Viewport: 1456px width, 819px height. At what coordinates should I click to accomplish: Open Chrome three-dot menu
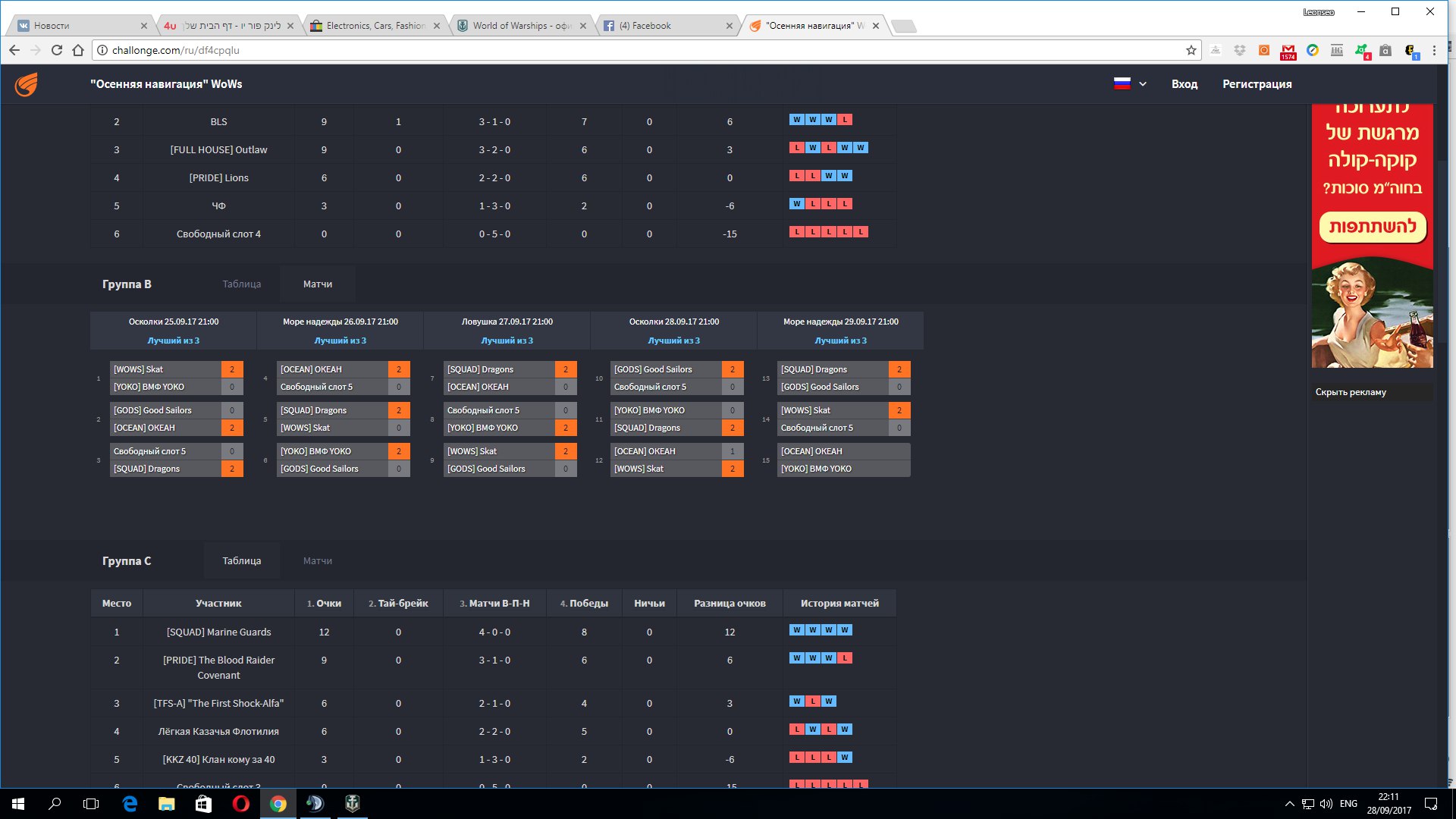[x=1434, y=50]
